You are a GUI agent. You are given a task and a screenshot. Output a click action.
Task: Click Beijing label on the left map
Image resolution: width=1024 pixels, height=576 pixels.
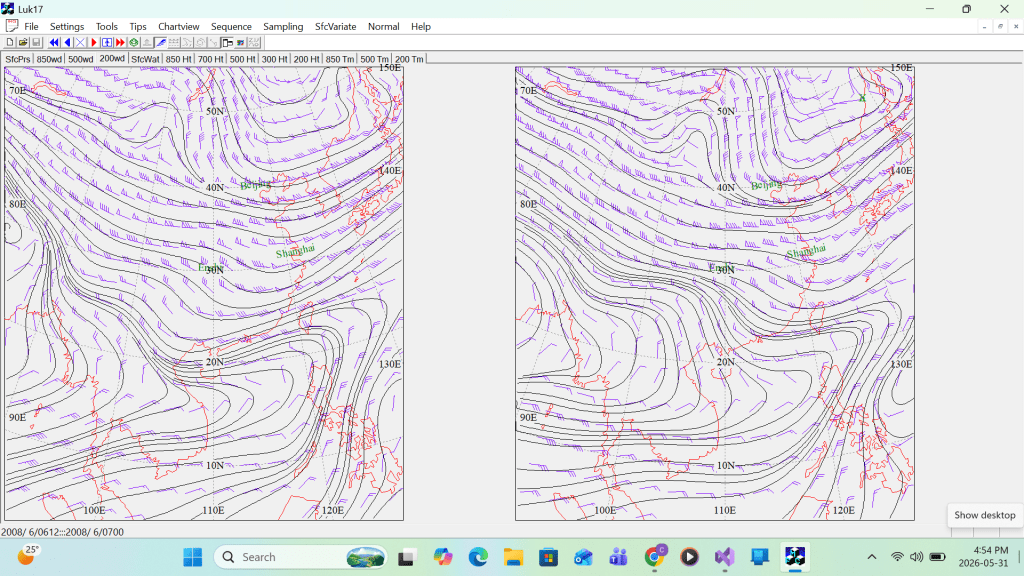pyautogui.click(x=255, y=184)
